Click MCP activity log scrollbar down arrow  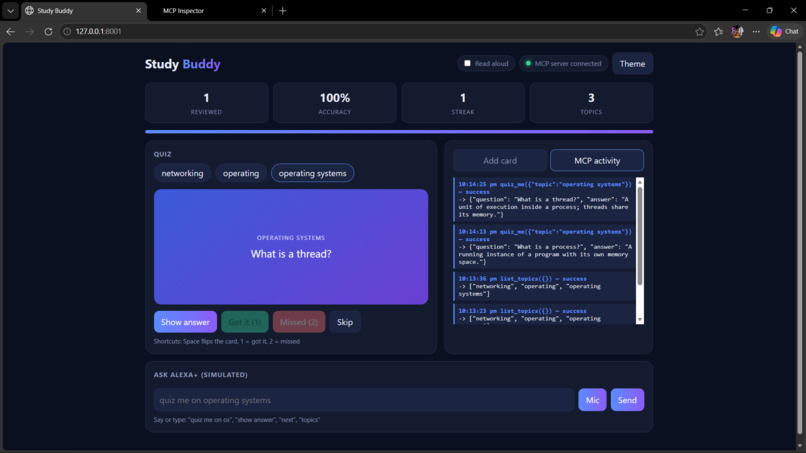point(640,320)
